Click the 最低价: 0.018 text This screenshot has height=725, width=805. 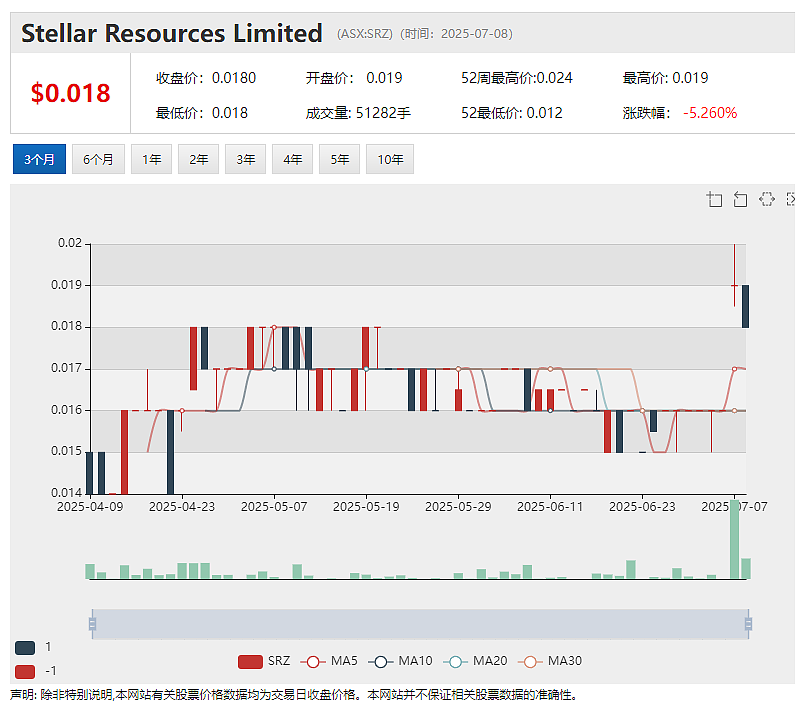[x=202, y=113]
